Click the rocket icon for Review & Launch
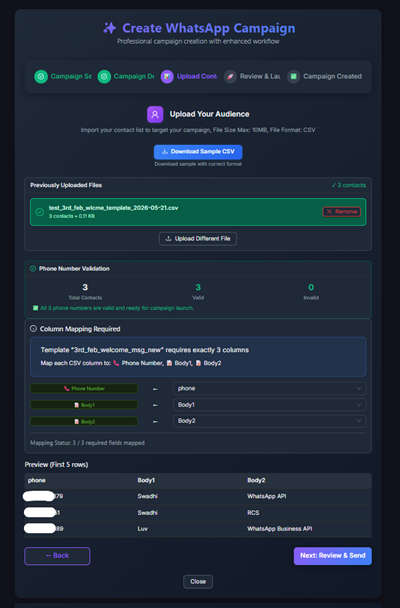Screen dimensions: 400x608 click(230, 76)
